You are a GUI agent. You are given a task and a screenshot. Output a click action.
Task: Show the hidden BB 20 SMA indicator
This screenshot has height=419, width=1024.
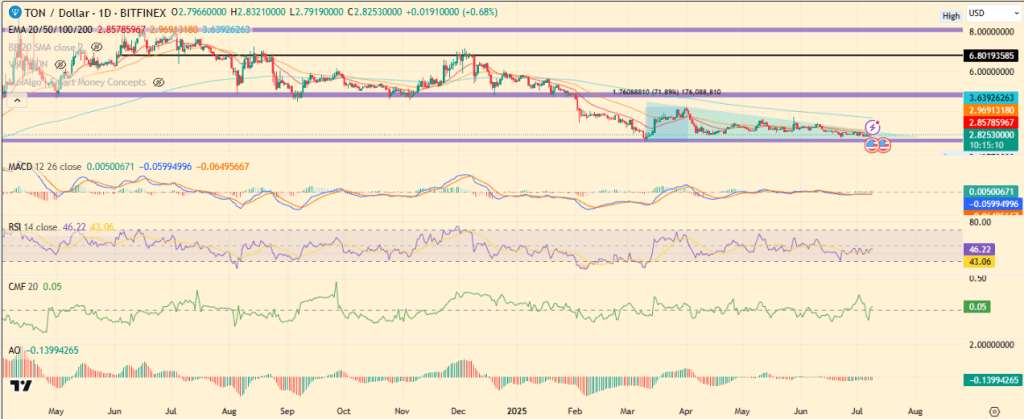(97, 46)
